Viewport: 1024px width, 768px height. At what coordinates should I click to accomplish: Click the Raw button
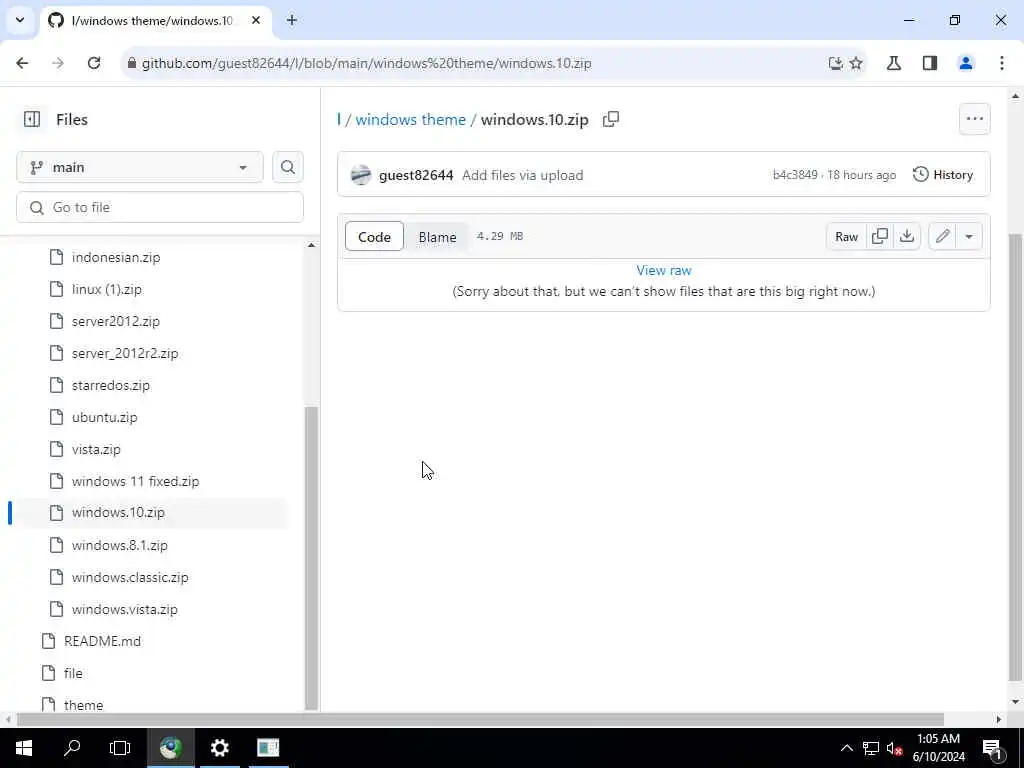tap(846, 236)
